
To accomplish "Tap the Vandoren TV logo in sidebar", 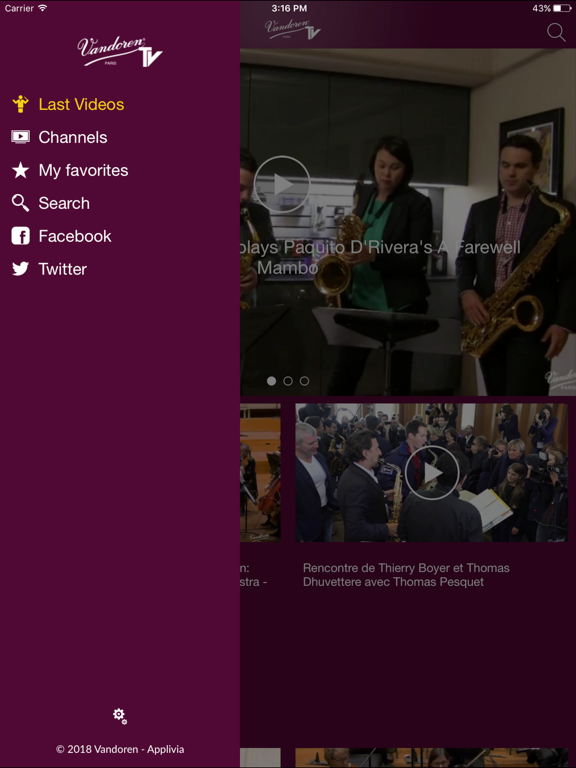I will tap(120, 51).
